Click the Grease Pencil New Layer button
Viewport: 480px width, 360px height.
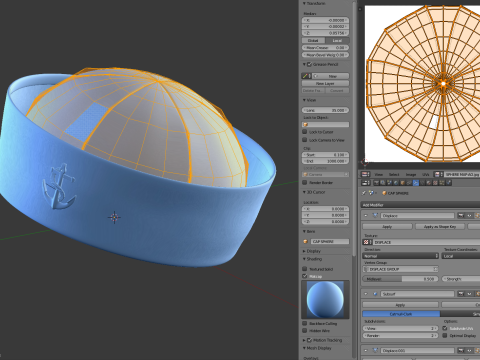(x=325, y=83)
